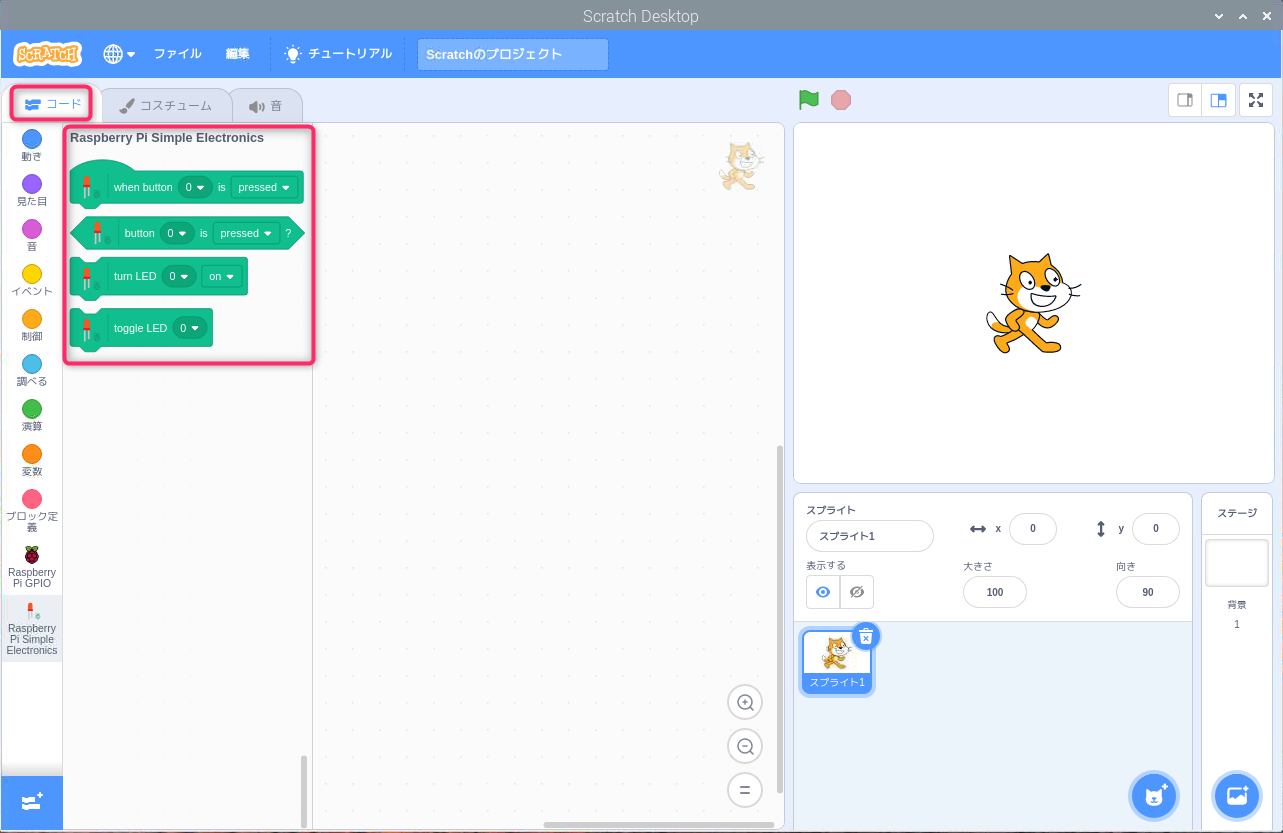
Task: Add a new sprite with the cat button
Action: click(x=1154, y=795)
